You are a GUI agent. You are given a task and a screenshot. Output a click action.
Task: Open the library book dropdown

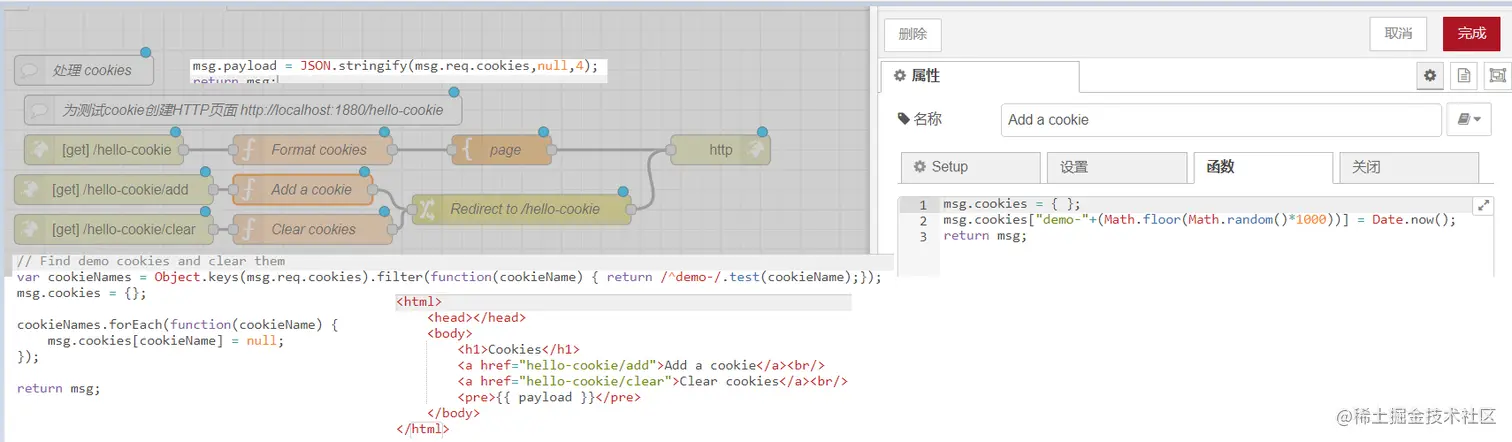point(1469,120)
